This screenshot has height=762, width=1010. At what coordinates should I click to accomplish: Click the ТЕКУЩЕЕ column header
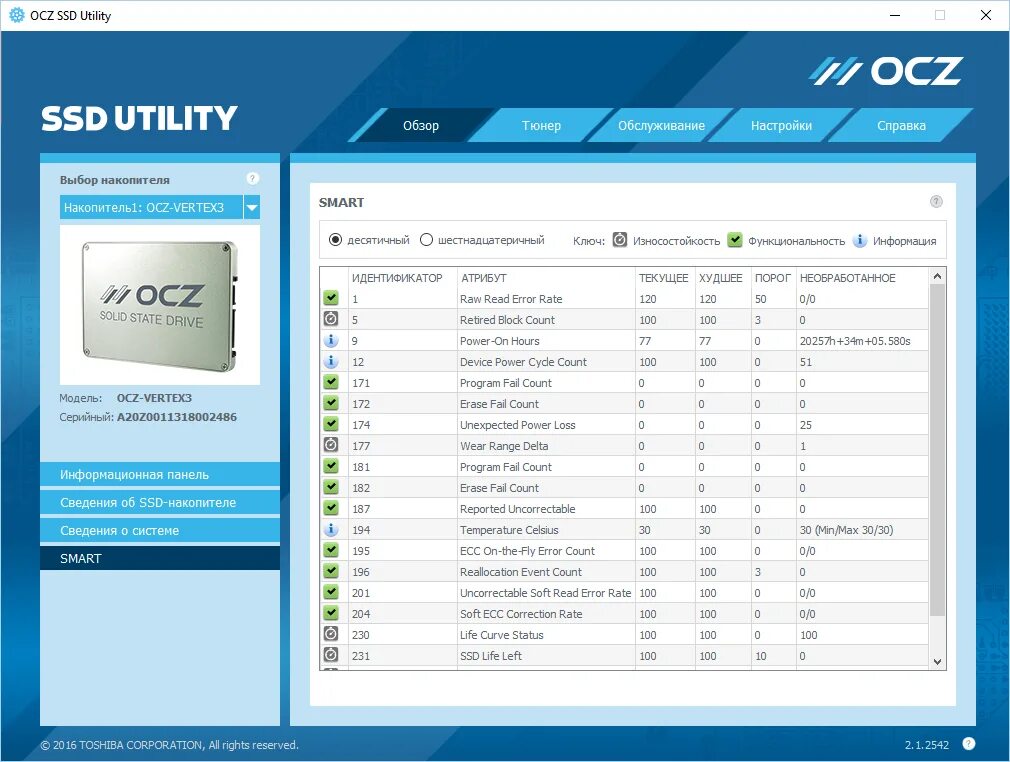point(663,278)
